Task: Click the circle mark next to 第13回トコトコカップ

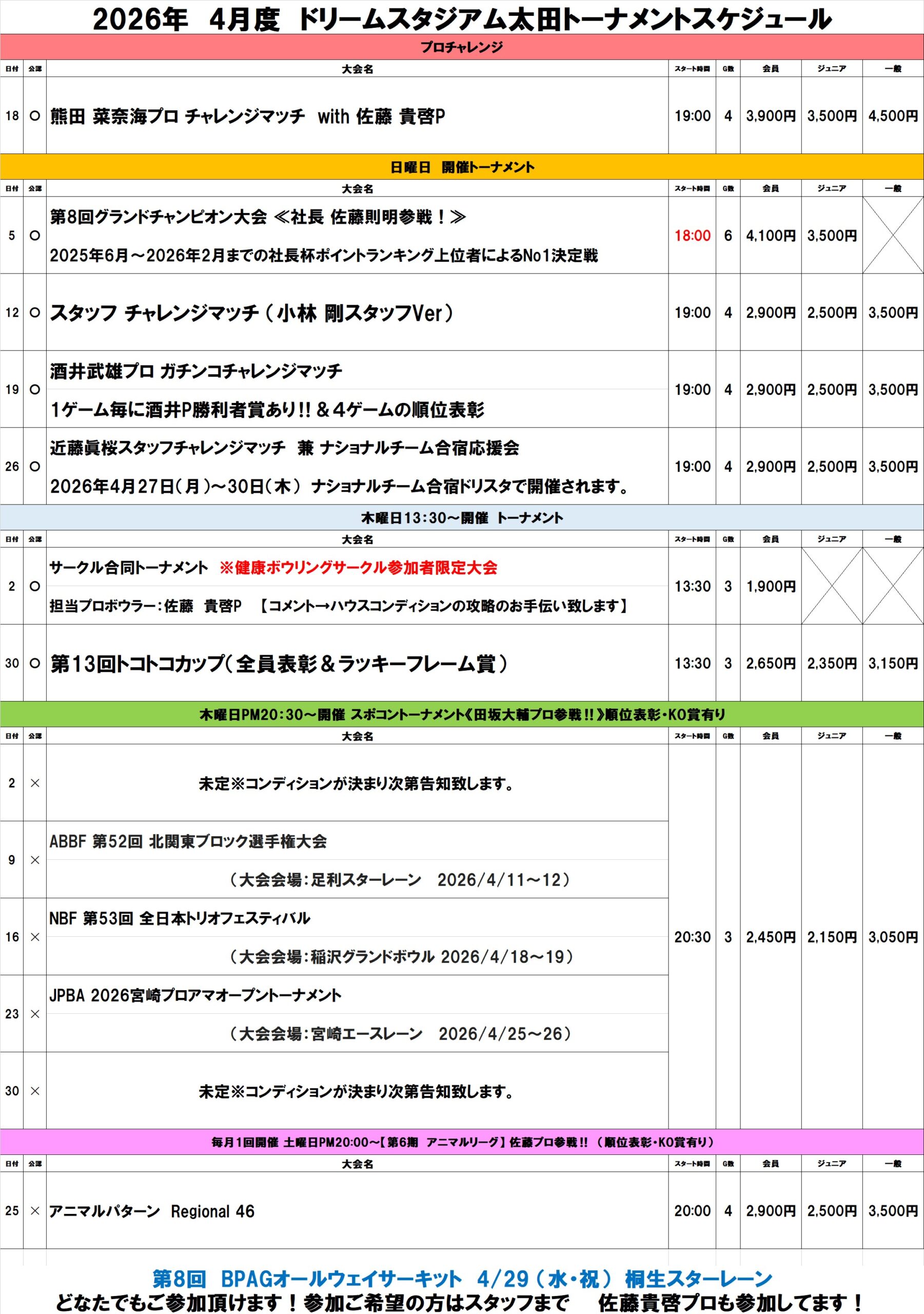Action: pos(34,663)
